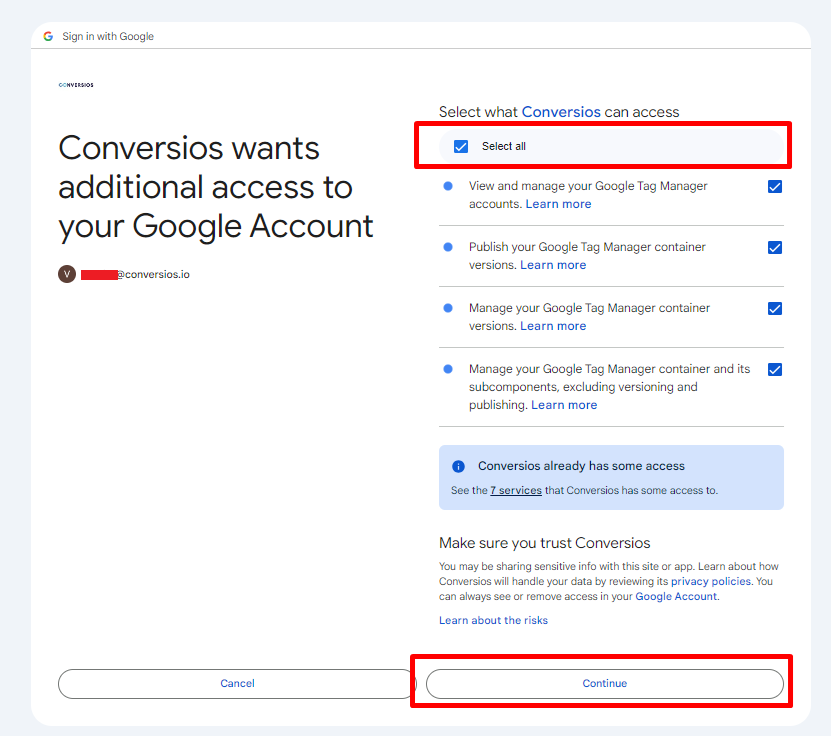Click Make sure you trust Conversios heading
This screenshot has width=831, height=736.
(x=544, y=543)
